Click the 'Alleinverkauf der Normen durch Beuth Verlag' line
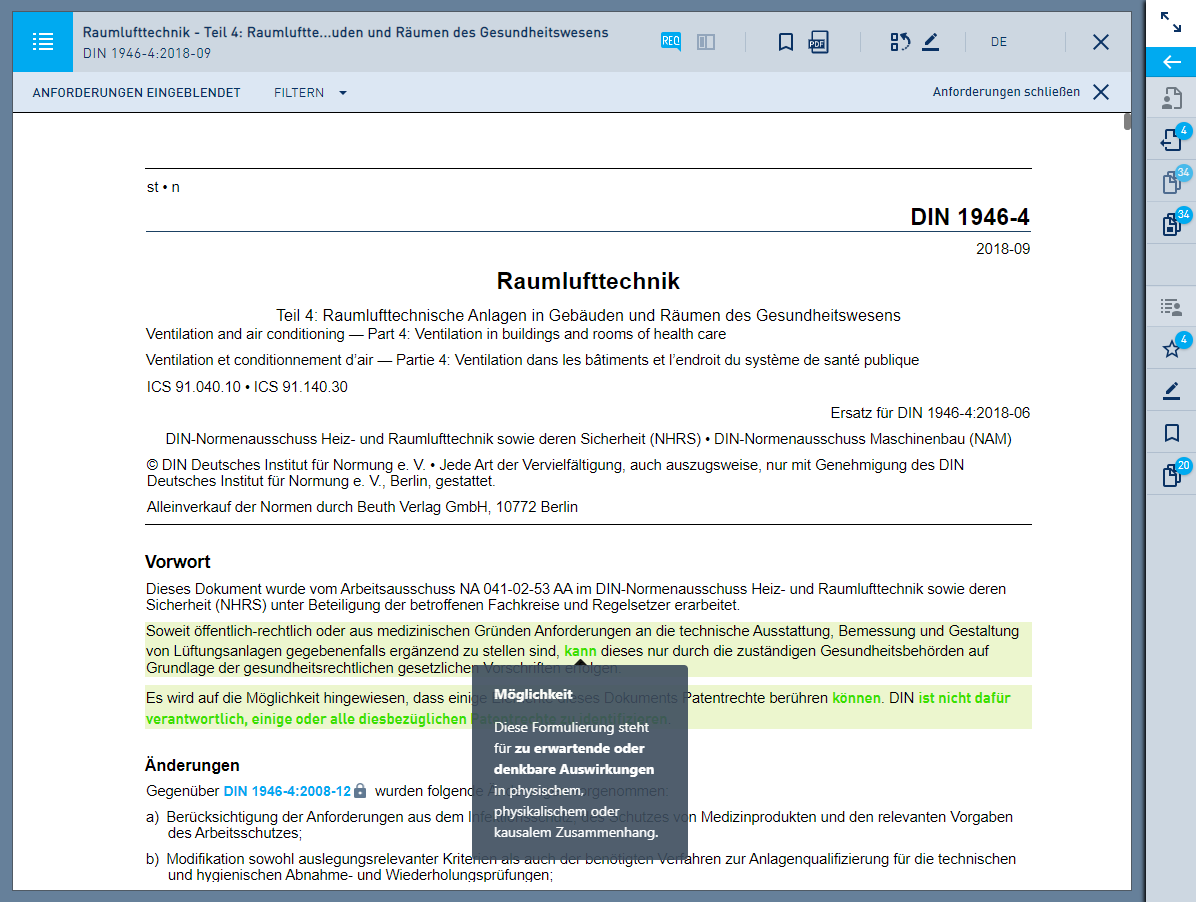 (362, 507)
